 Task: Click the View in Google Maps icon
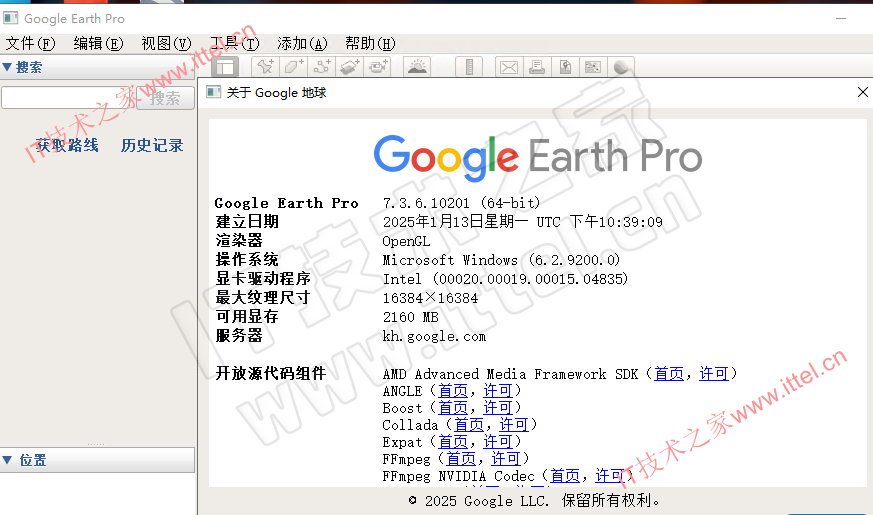click(593, 67)
